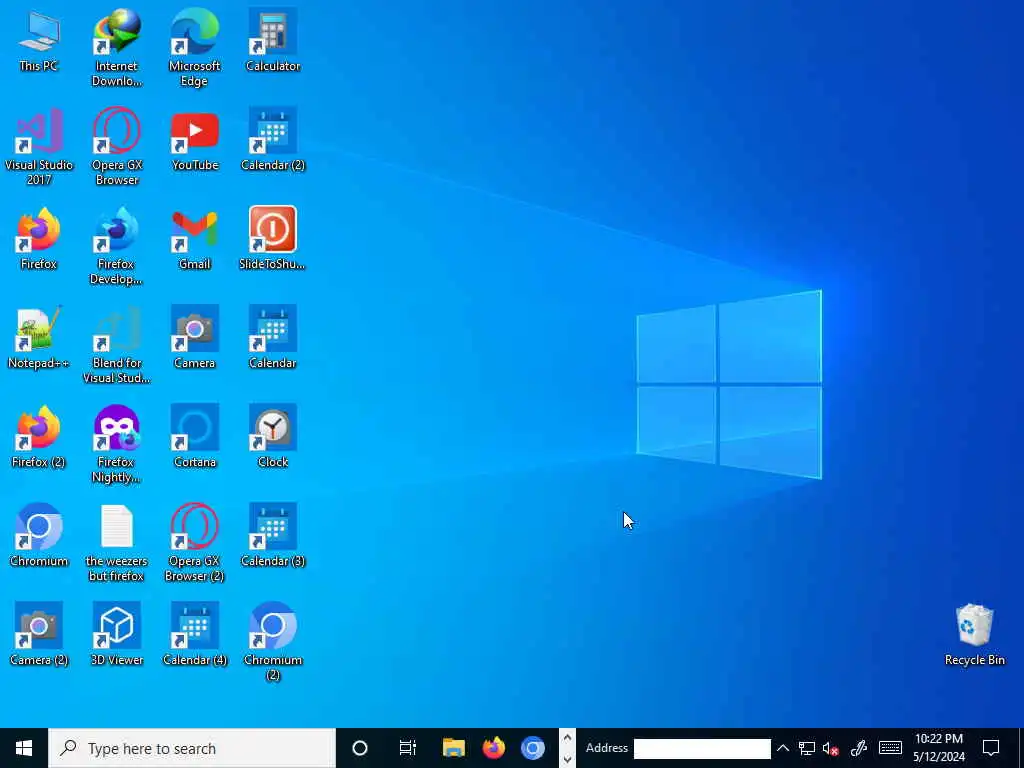Open Cortana from the taskbar circle
This screenshot has width=1024, height=768.
click(x=360, y=748)
